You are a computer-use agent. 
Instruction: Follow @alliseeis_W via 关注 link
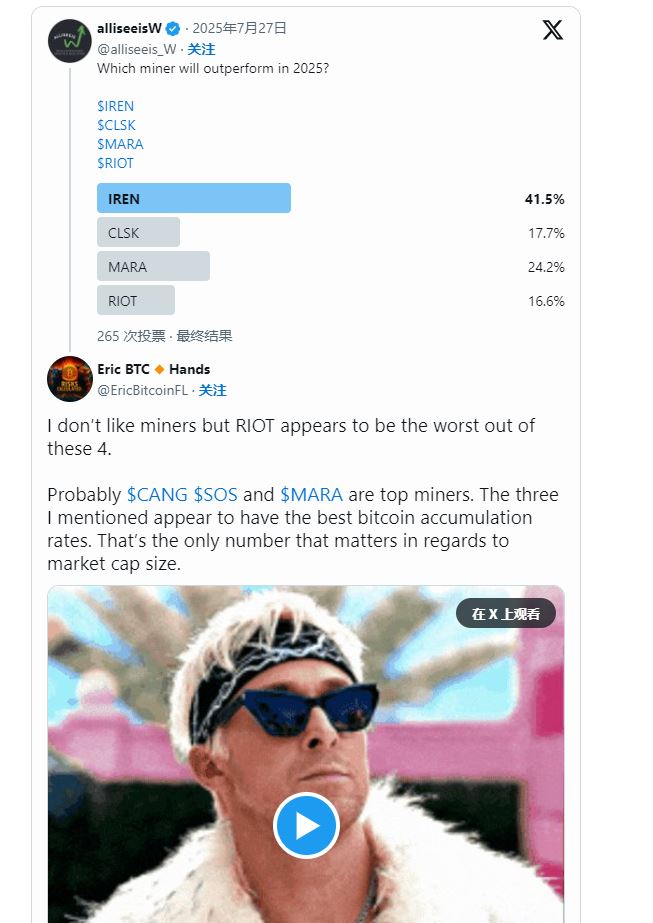click(x=201, y=49)
